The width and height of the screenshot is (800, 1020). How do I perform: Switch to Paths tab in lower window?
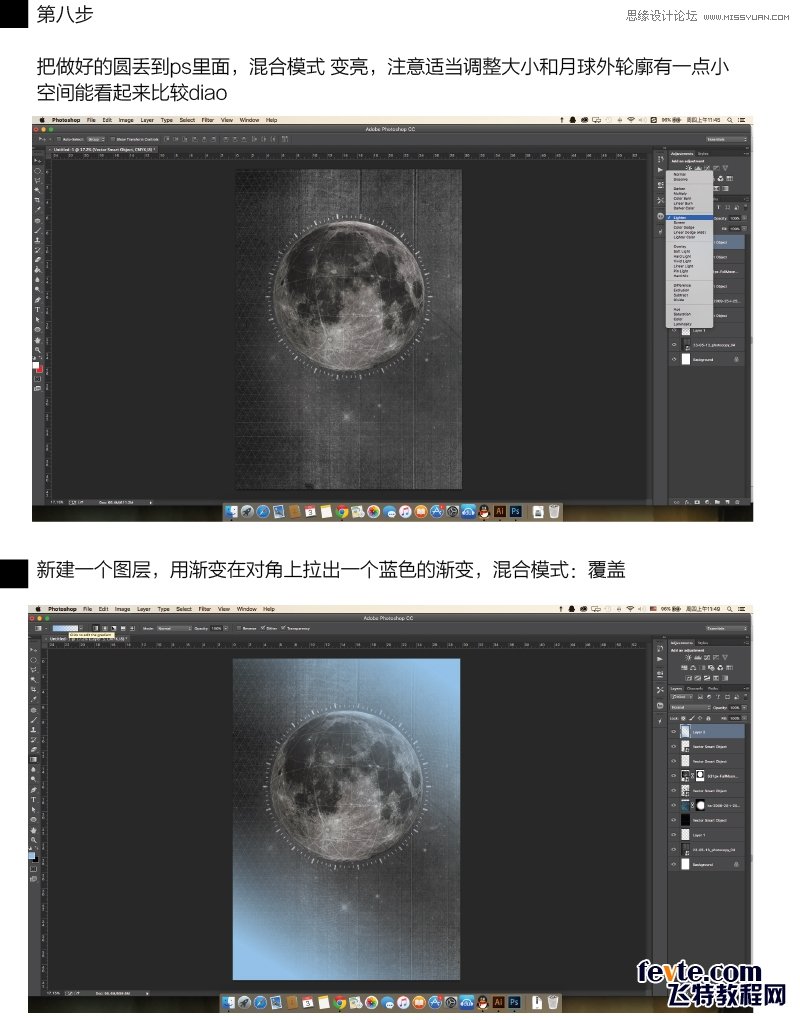point(713,689)
